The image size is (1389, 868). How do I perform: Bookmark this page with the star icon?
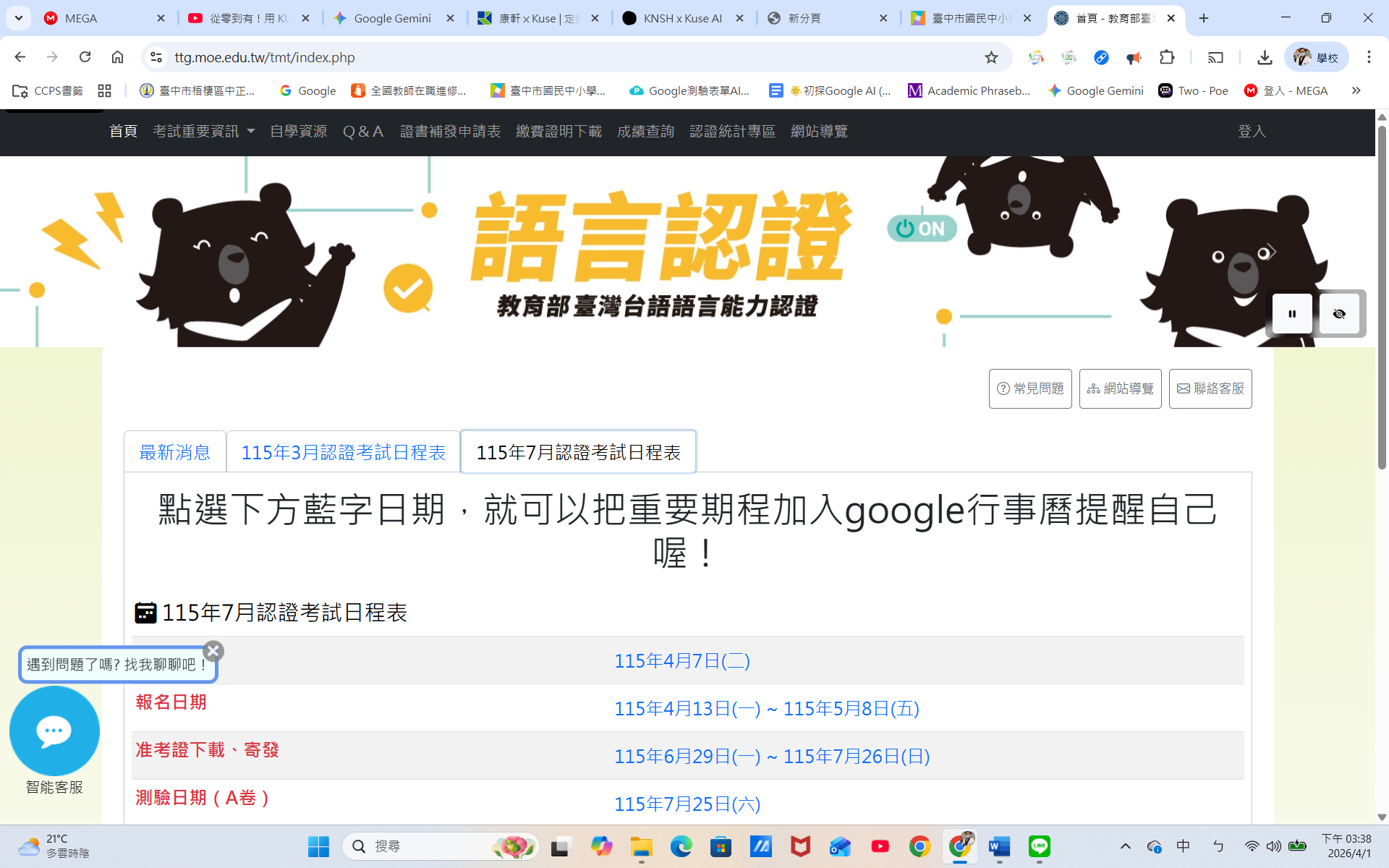point(991,57)
